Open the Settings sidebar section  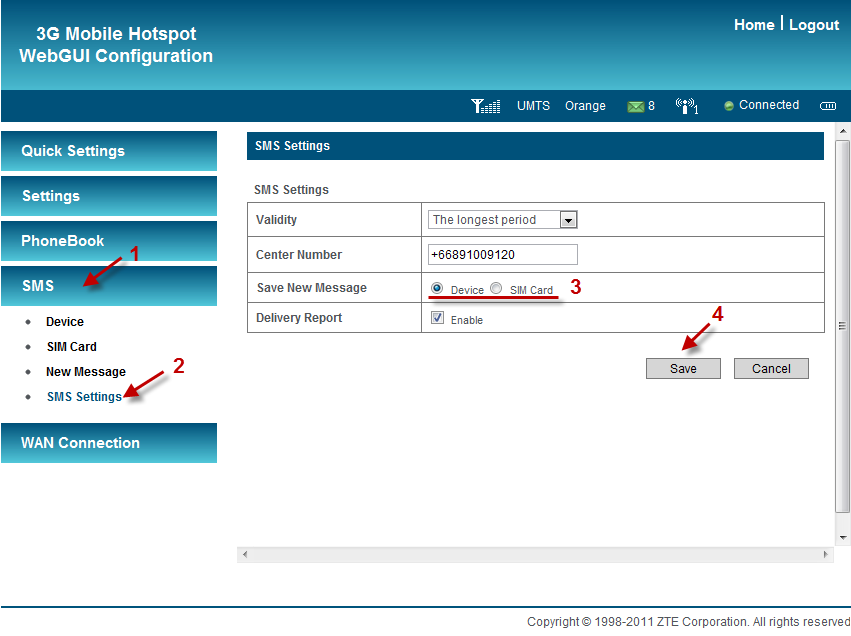[108, 196]
